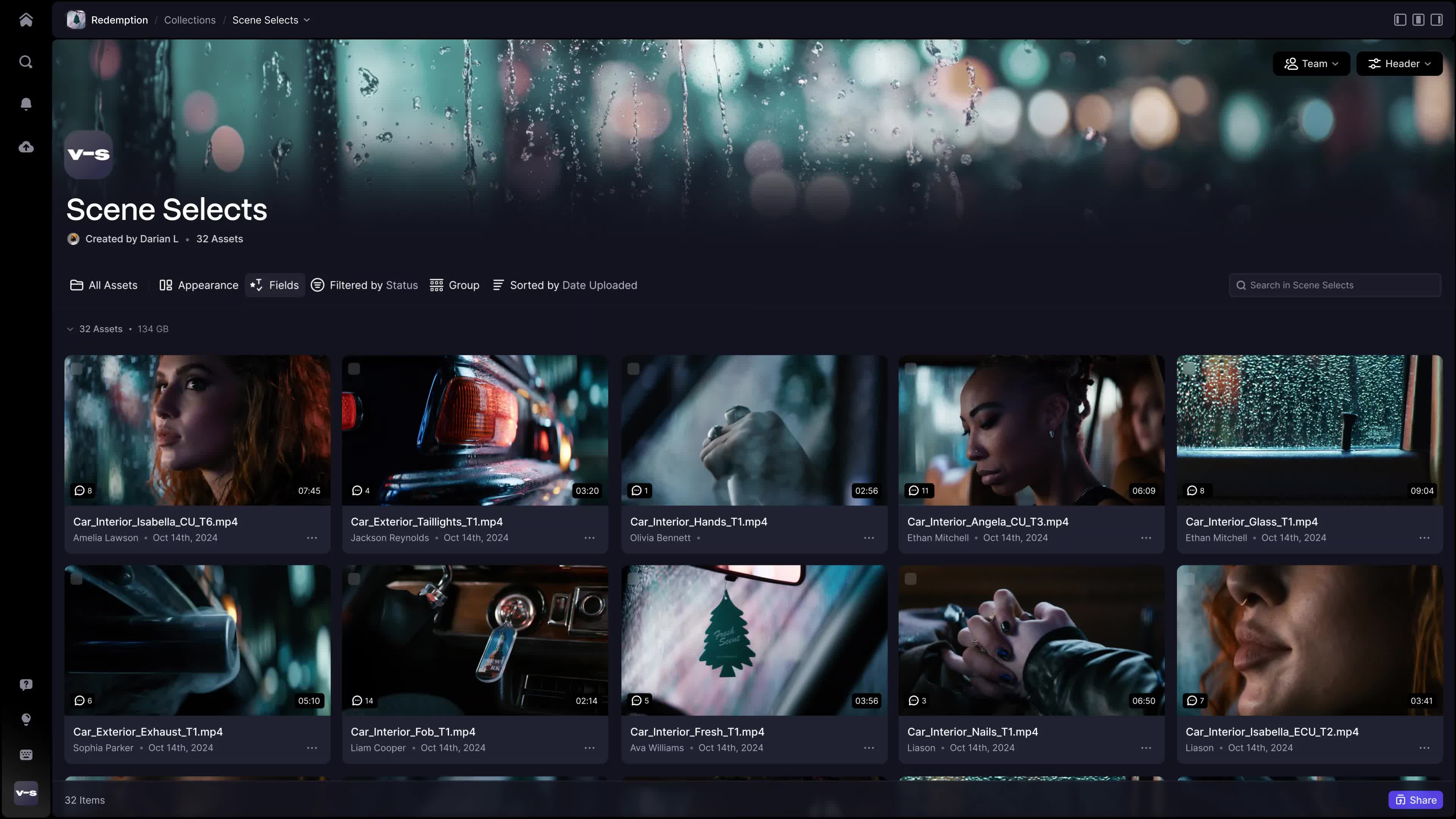Image resolution: width=1456 pixels, height=819 pixels.
Task: Click the Search in Scene Selects field
Action: (x=1335, y=286)
